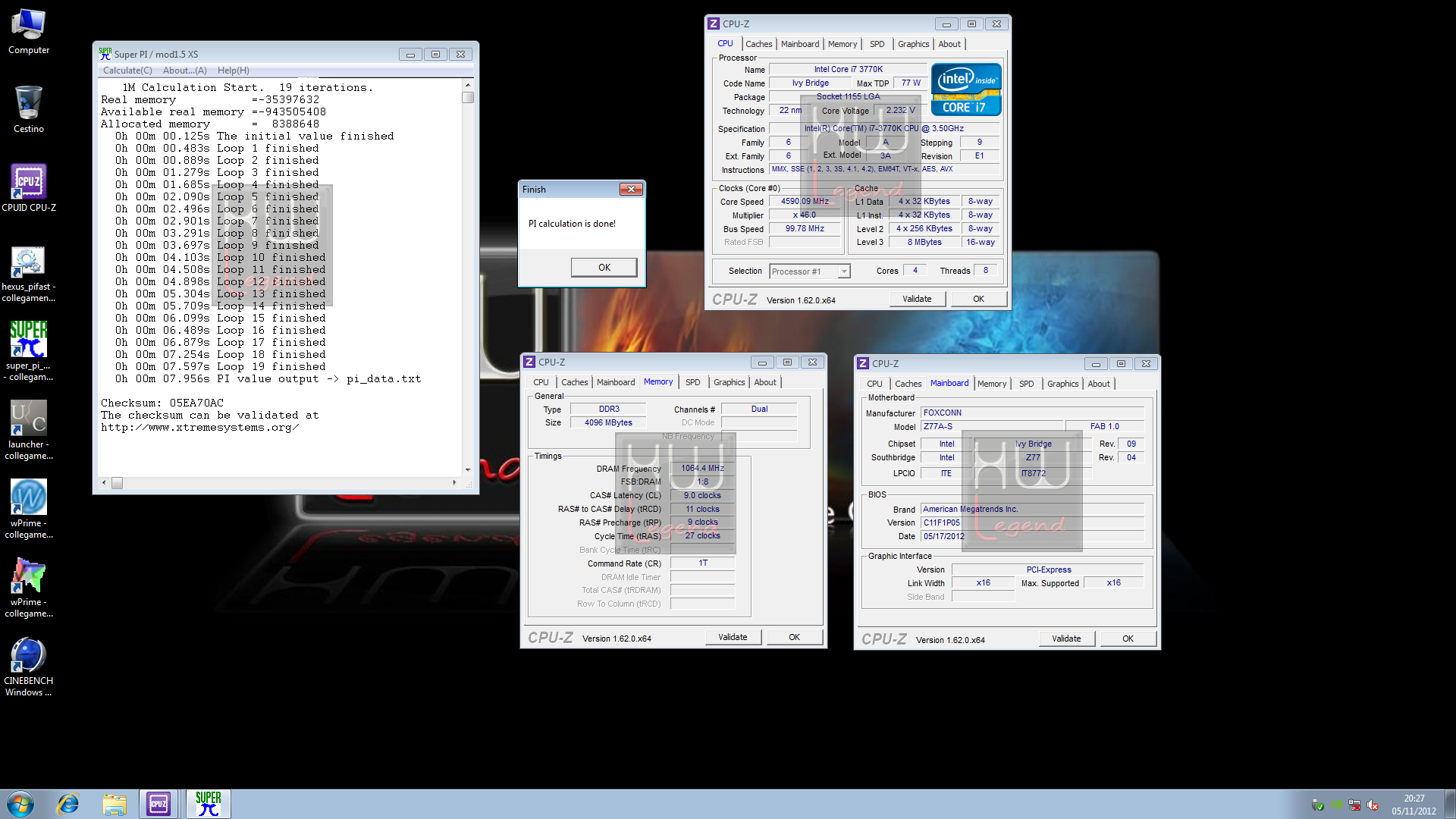Click the Memory CPU-Z window title icon
This screenshot has width=1456, height=819.
point(529,362)
